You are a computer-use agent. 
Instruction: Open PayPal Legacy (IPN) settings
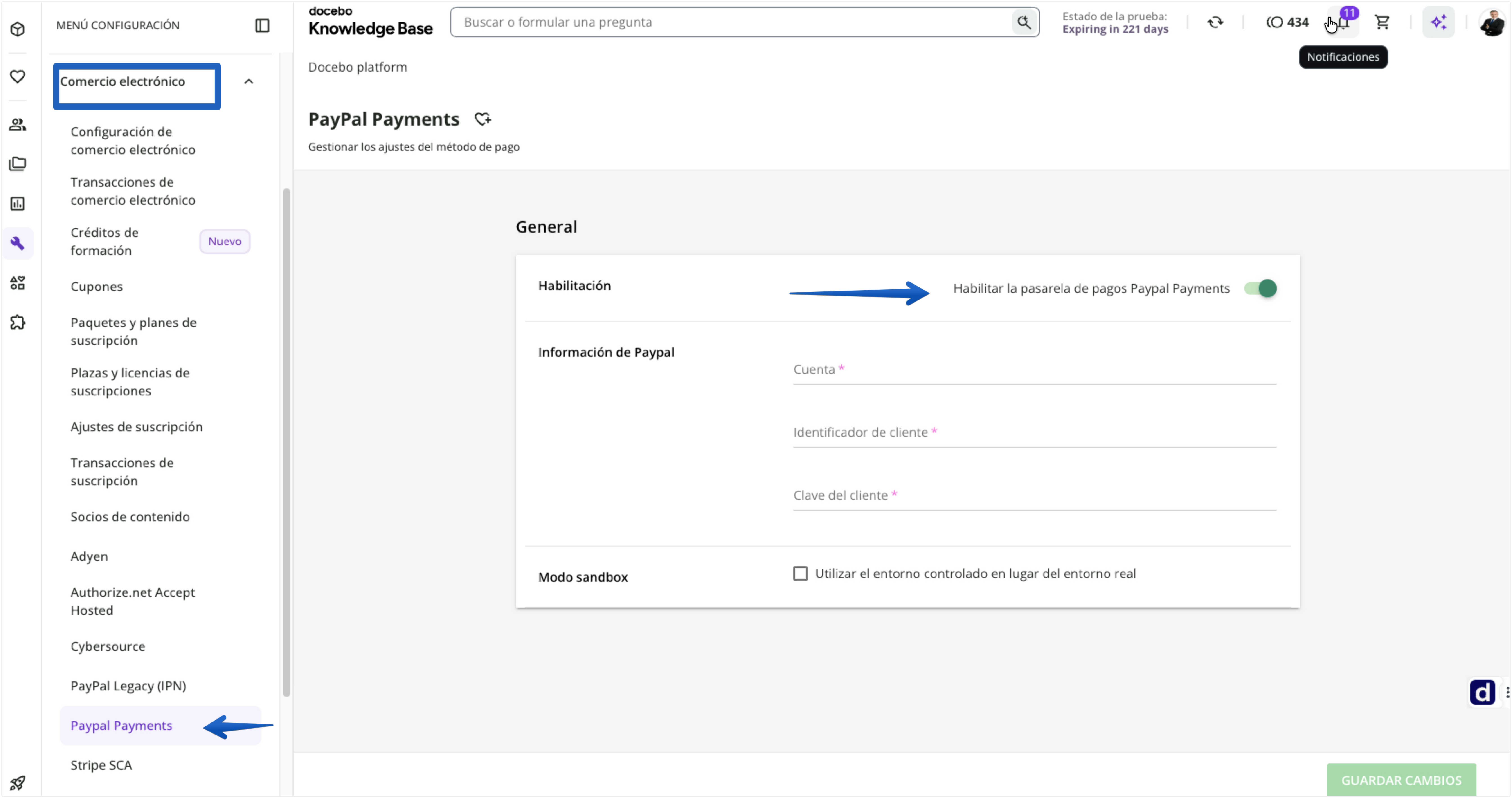[x=128, y=686]
